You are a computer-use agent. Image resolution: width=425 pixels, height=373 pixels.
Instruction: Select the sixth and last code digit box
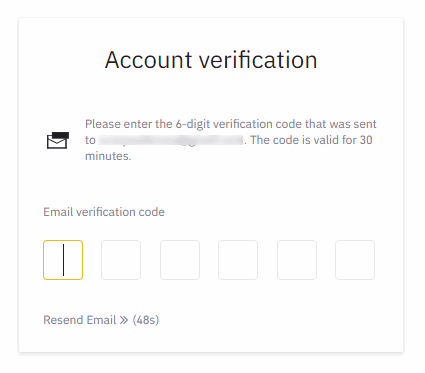point(355,260)
